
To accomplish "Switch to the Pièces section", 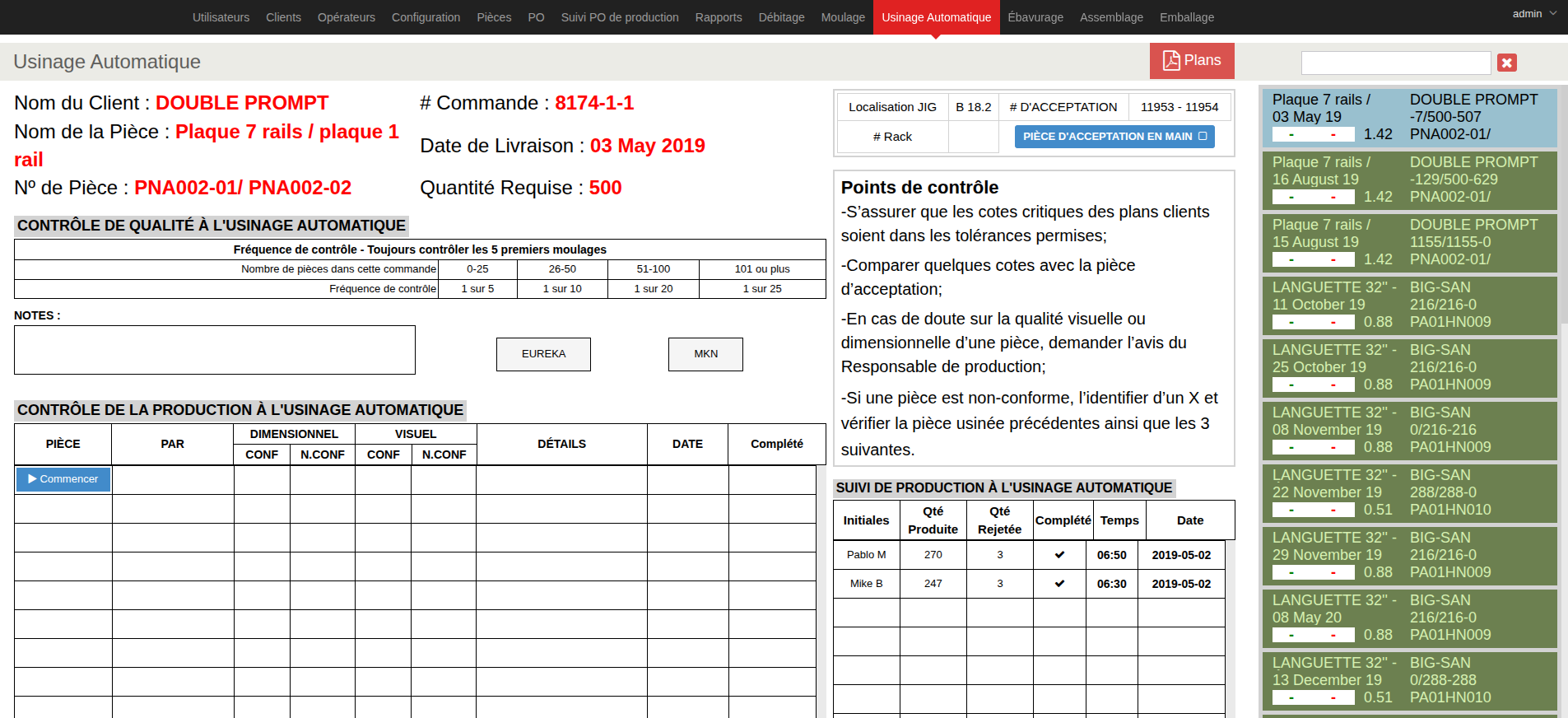I will (x=494, y=17).
